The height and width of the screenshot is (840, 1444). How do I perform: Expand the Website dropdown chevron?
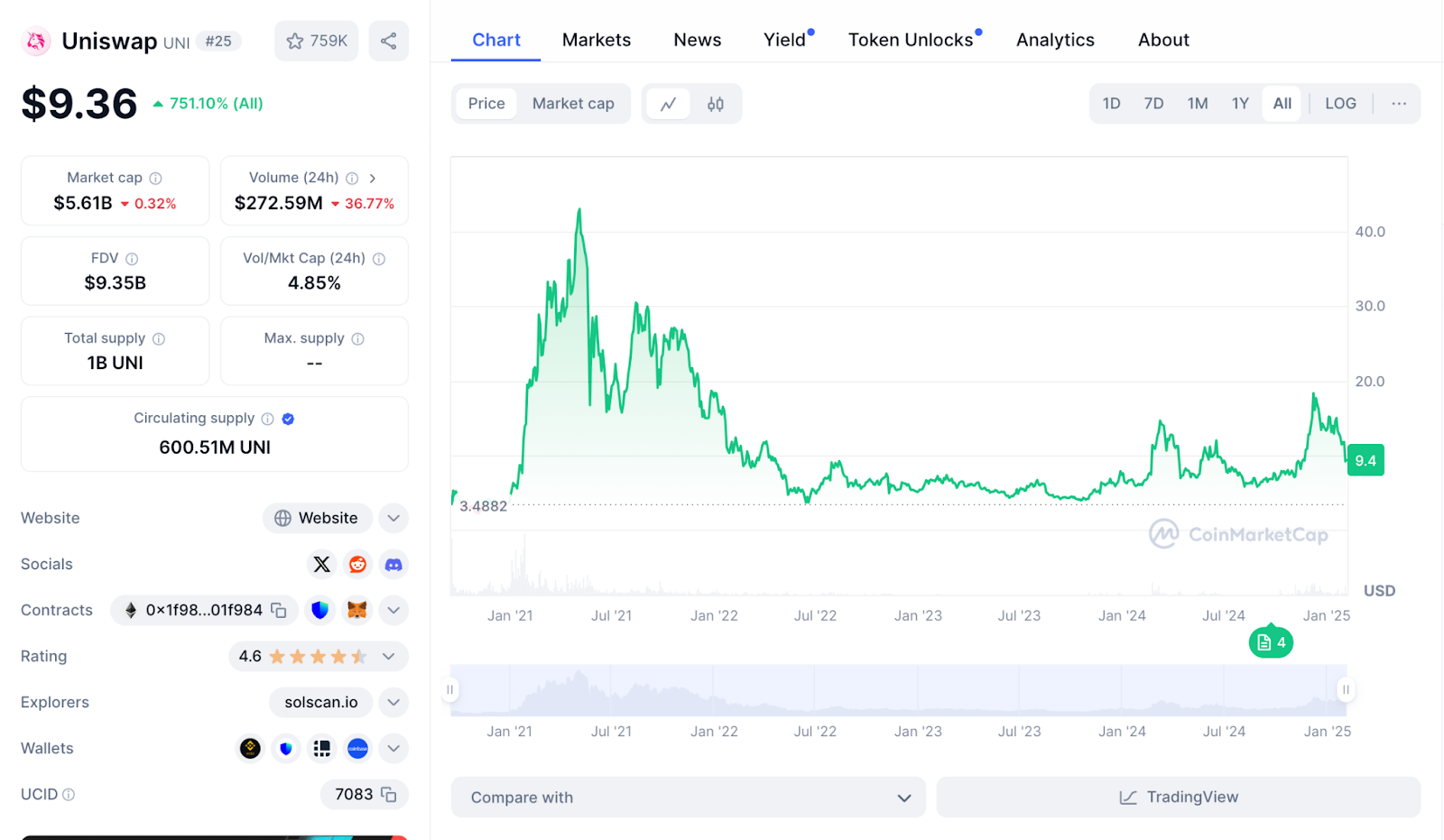point(393,519)
